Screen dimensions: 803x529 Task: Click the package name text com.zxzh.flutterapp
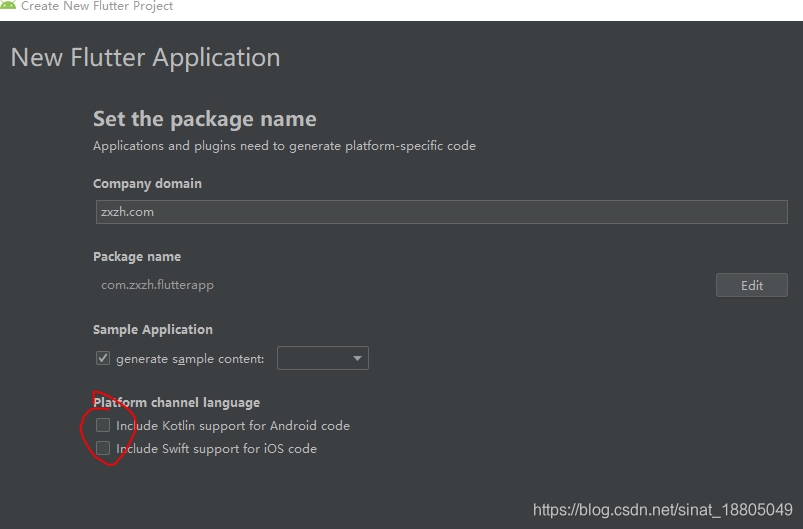(x=157, y=285)
